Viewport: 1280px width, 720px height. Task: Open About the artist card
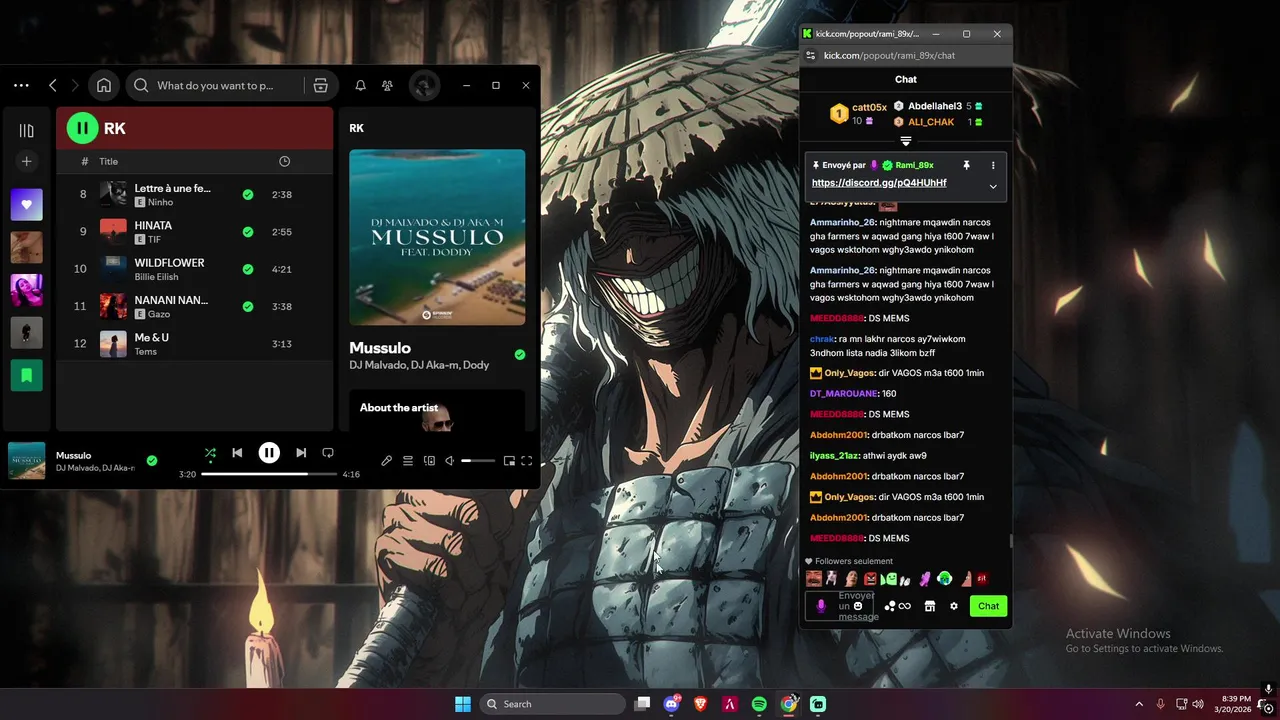[x=437, y=410]
